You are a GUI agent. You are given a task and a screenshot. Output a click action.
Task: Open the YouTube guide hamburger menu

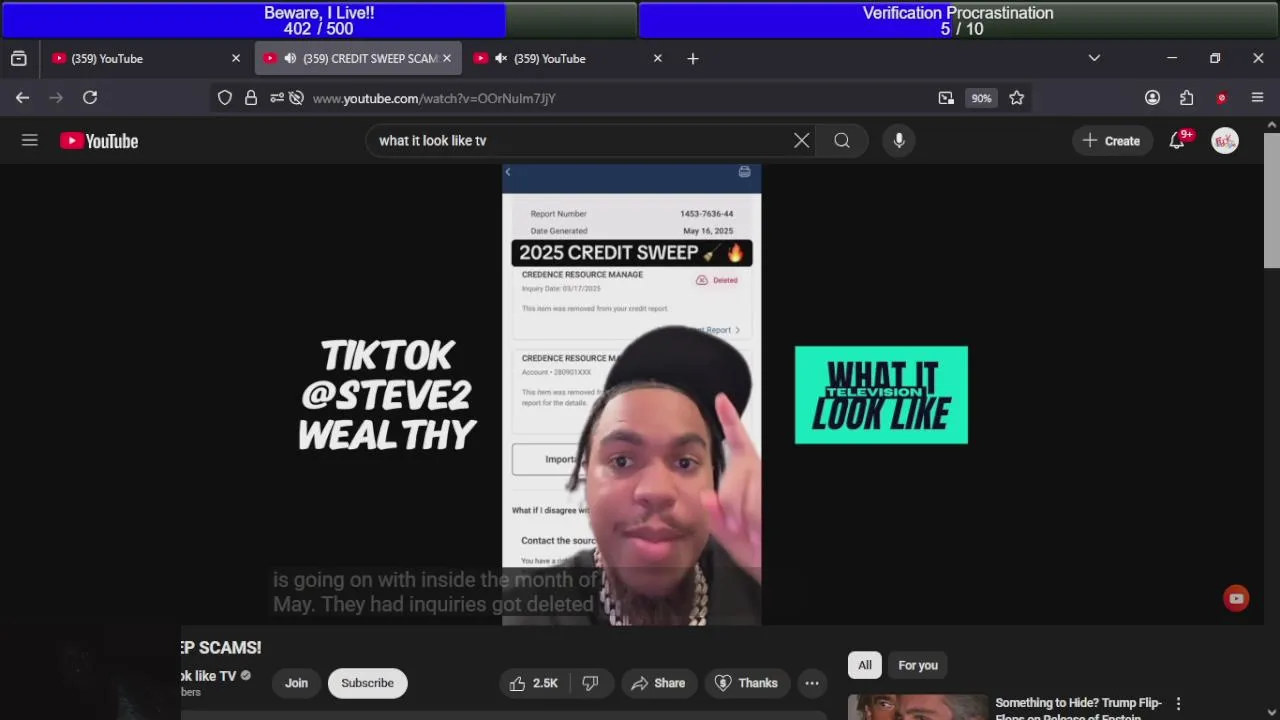pos(30,141)
